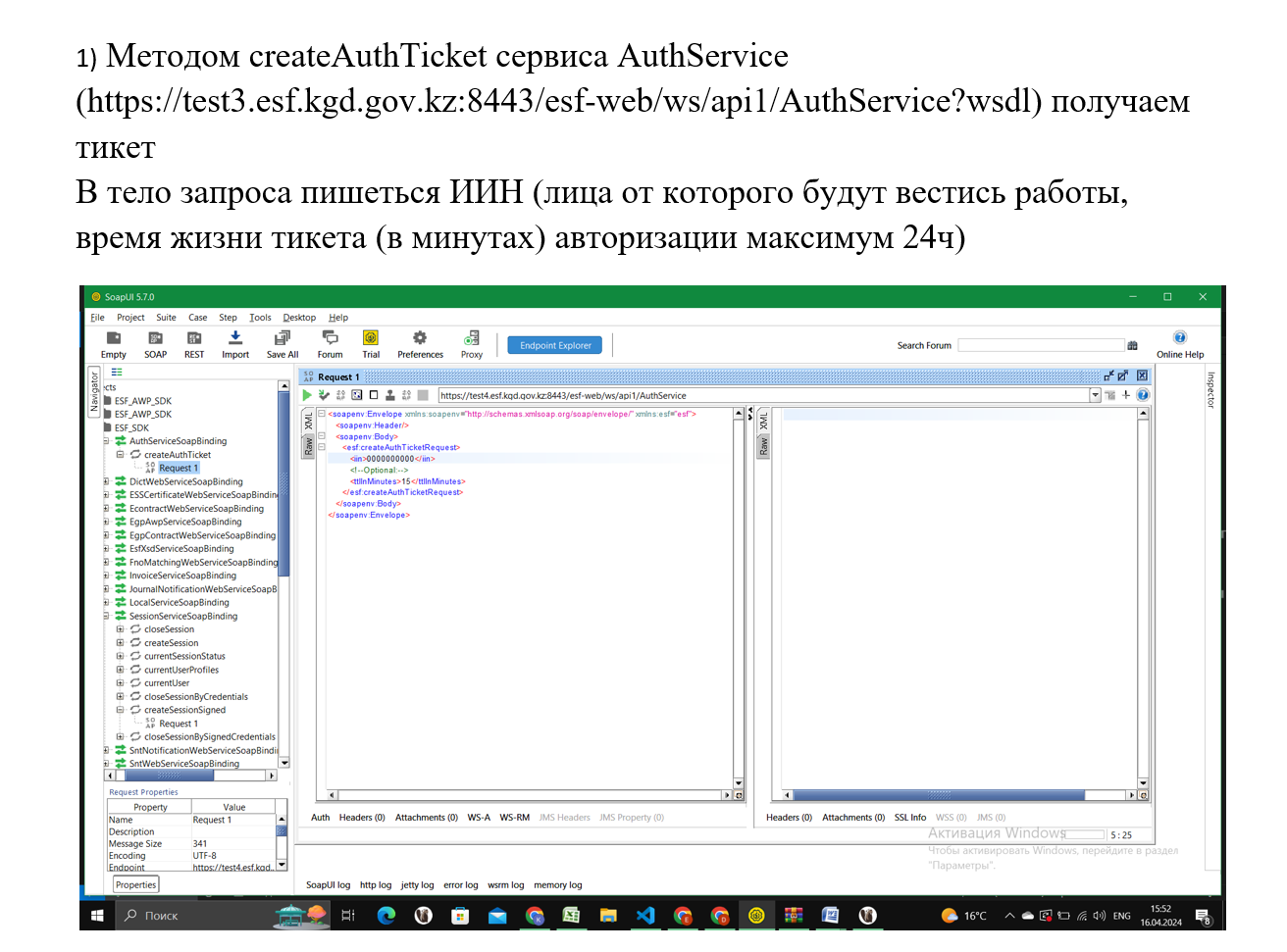Screen dimensions: 1287x952
Task: Click the Endpoint Explorer button
Action: 555,345
